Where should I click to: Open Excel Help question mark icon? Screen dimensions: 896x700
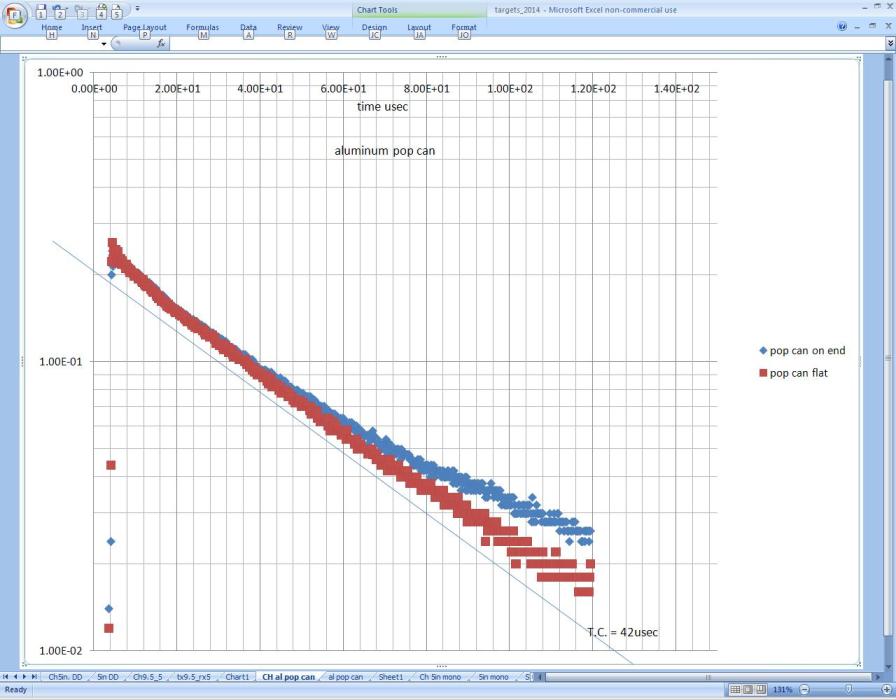tap(842, 26)
